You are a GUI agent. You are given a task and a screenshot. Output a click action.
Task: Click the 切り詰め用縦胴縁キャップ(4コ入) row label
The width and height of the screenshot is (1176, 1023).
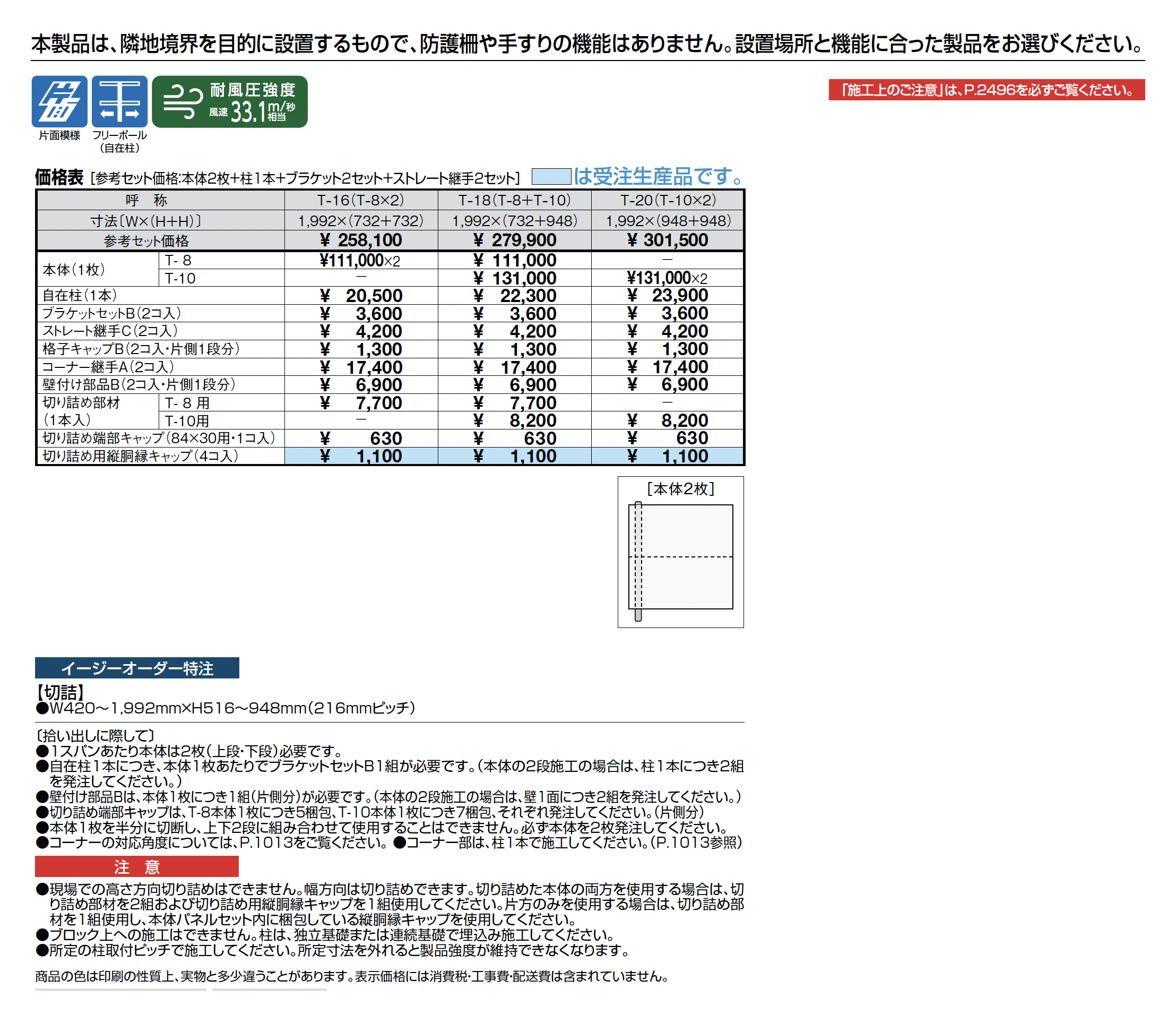(141, 456)
